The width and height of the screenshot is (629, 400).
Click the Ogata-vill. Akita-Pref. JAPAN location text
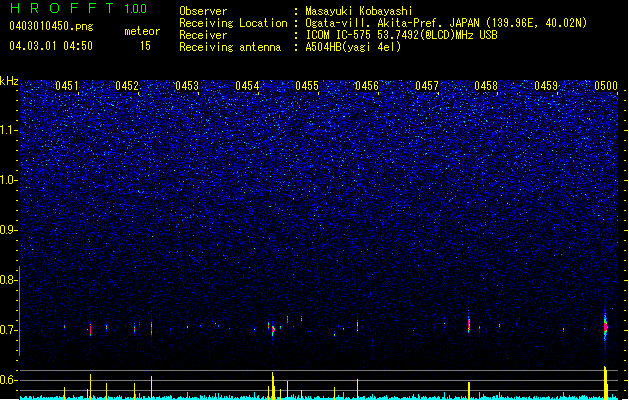446,23
